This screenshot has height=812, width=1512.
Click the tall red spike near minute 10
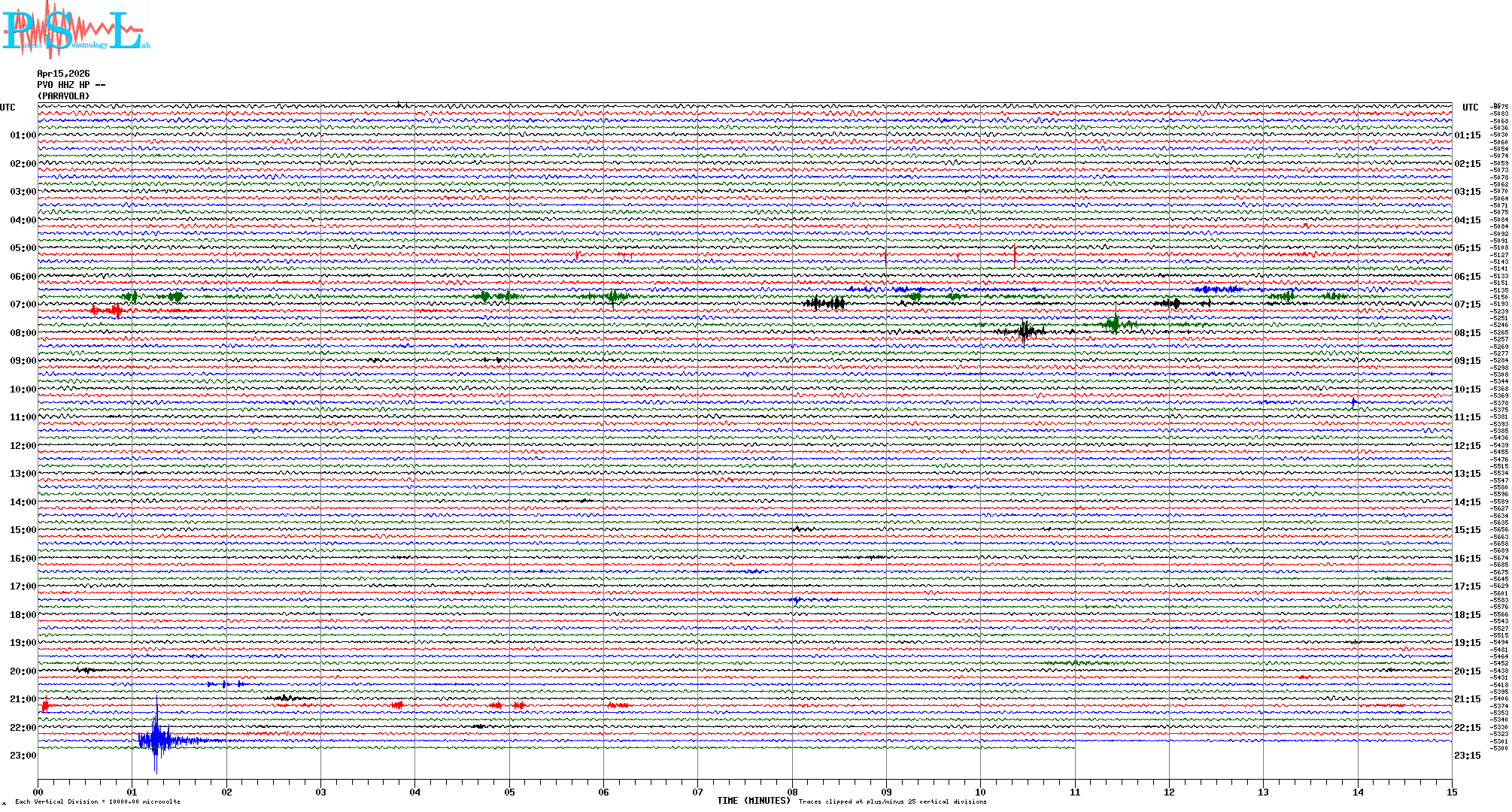[x=1014, y=256]
